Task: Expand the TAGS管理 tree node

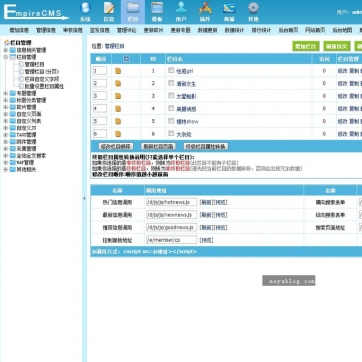Action: click(5, 135)
